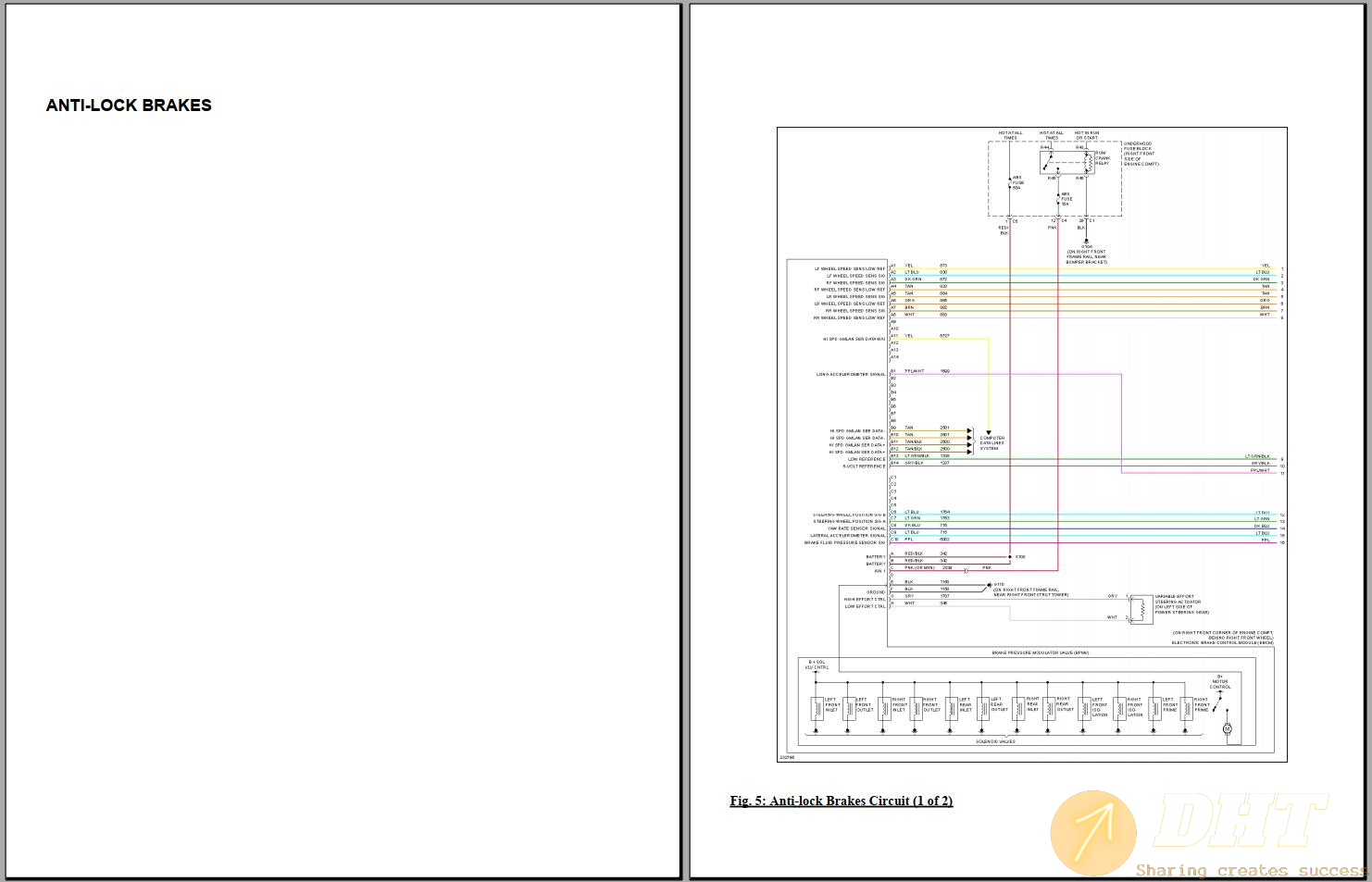Click the 'S100' splice label
This screenshot has width=1372, height=882.
1019,557
